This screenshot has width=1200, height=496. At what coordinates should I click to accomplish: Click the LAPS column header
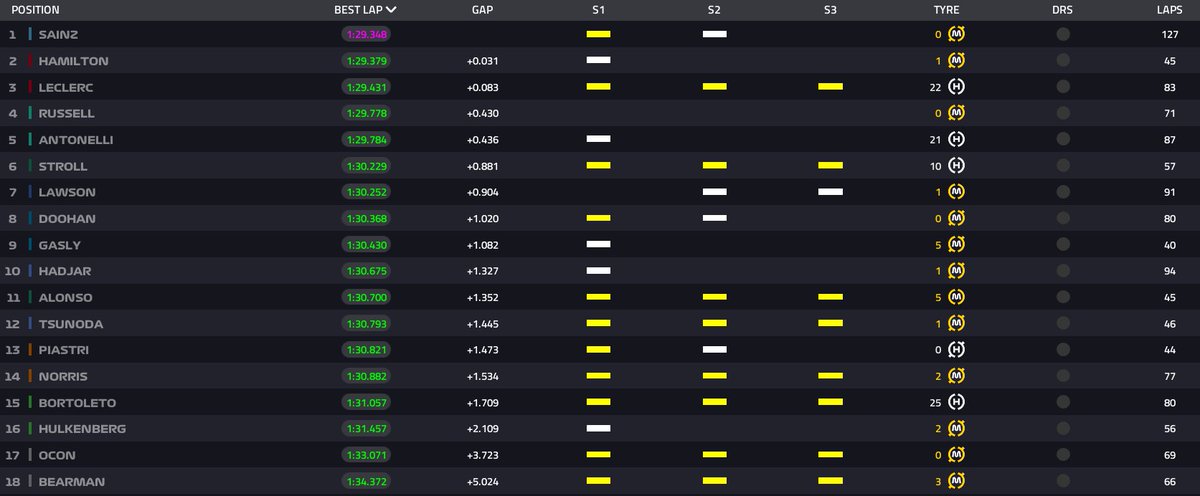tap(1168, 10)
